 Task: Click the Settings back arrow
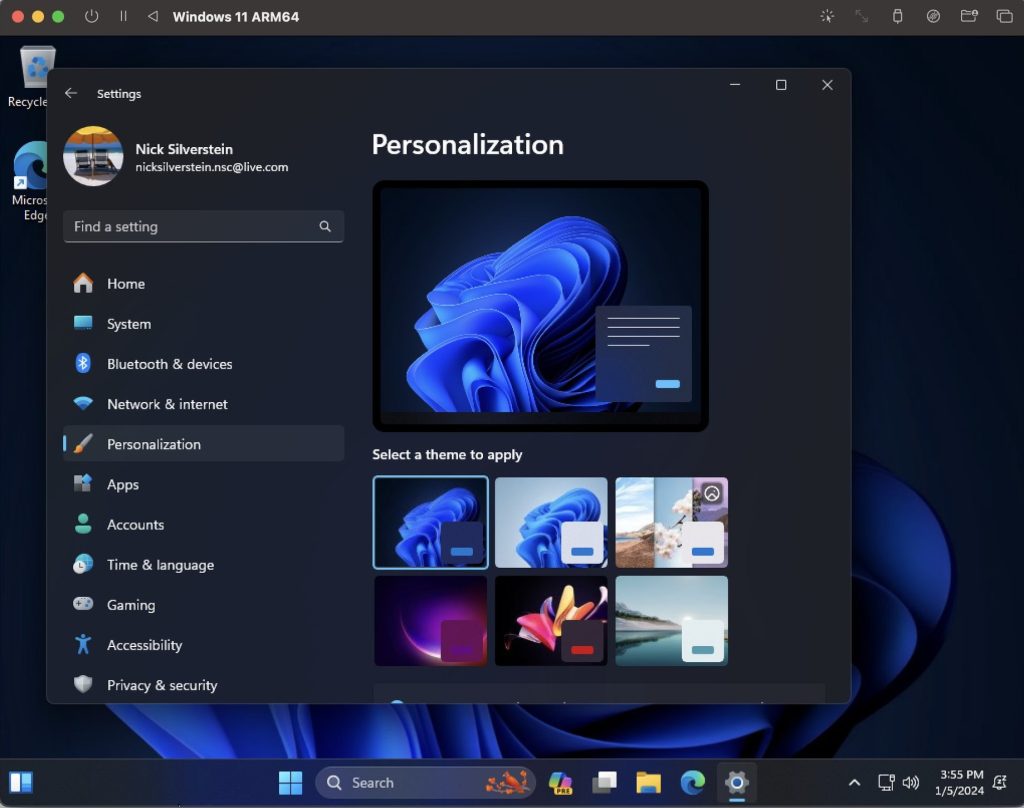[71, 93]
